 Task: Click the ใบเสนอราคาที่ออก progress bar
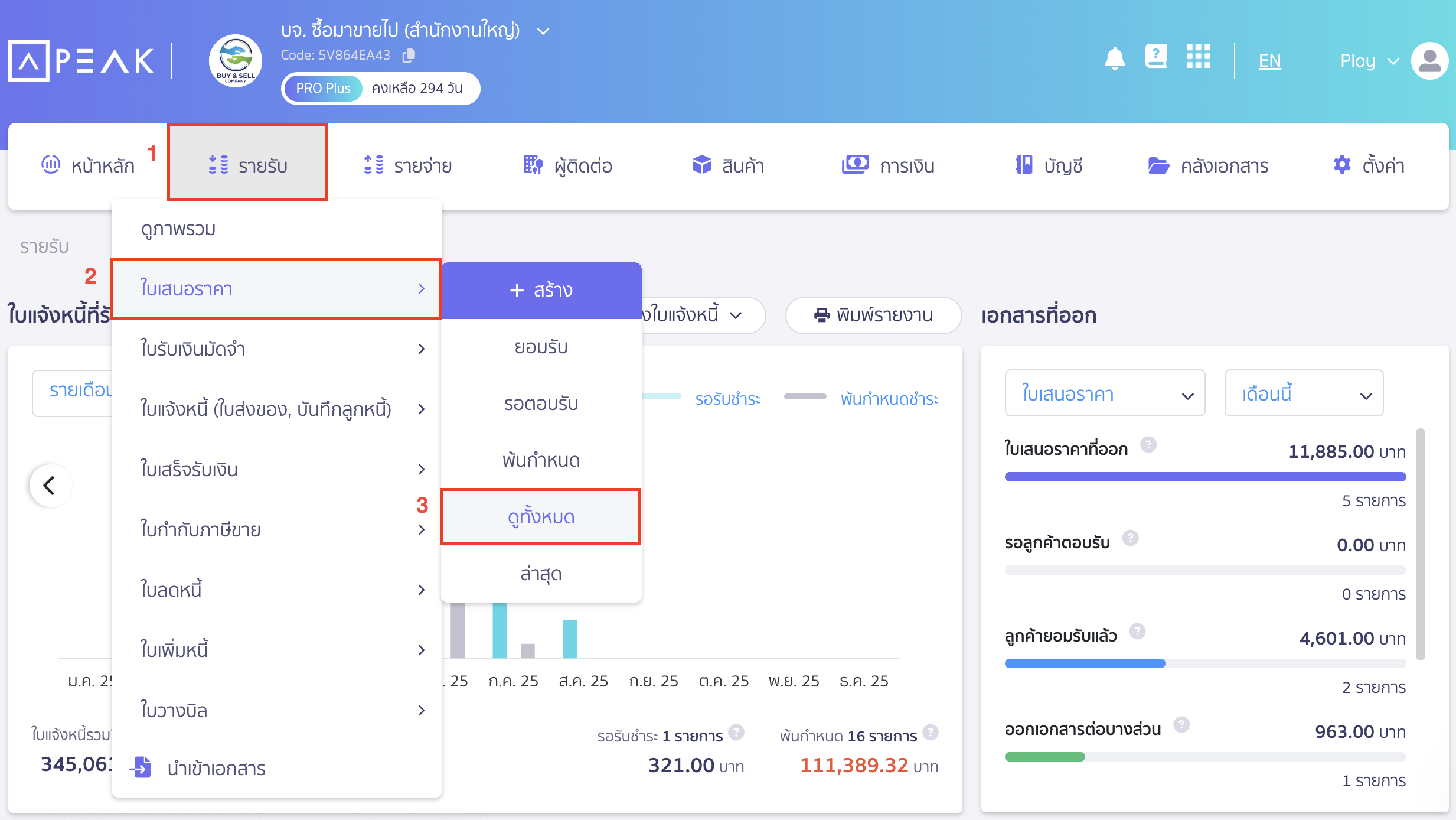[x=1205, y=477]
